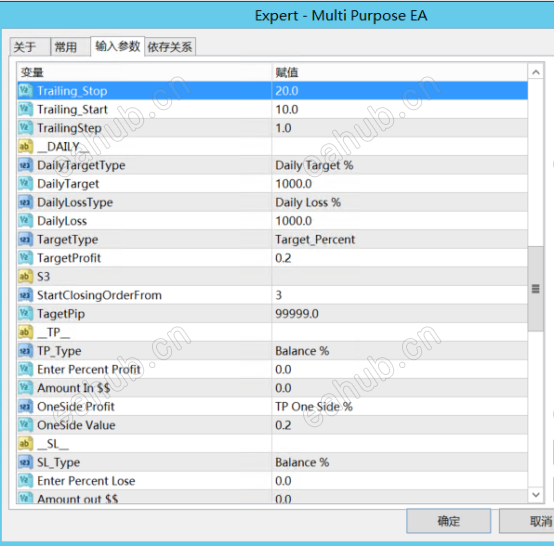Switch to the 常用 tab

70,47
